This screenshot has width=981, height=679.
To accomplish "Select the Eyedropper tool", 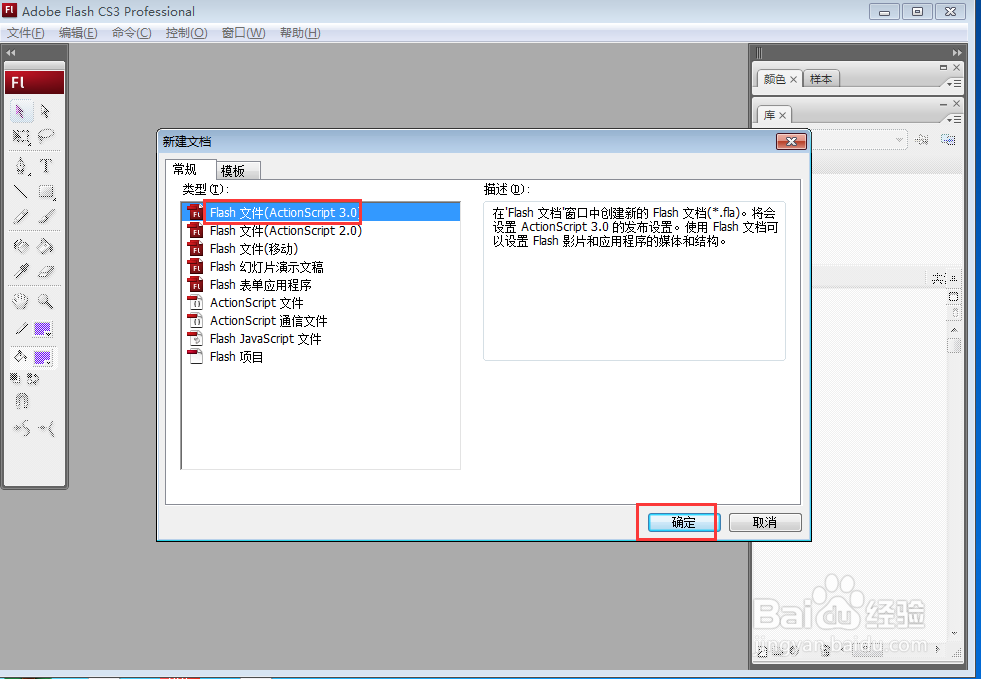I will tap(20, 271).
